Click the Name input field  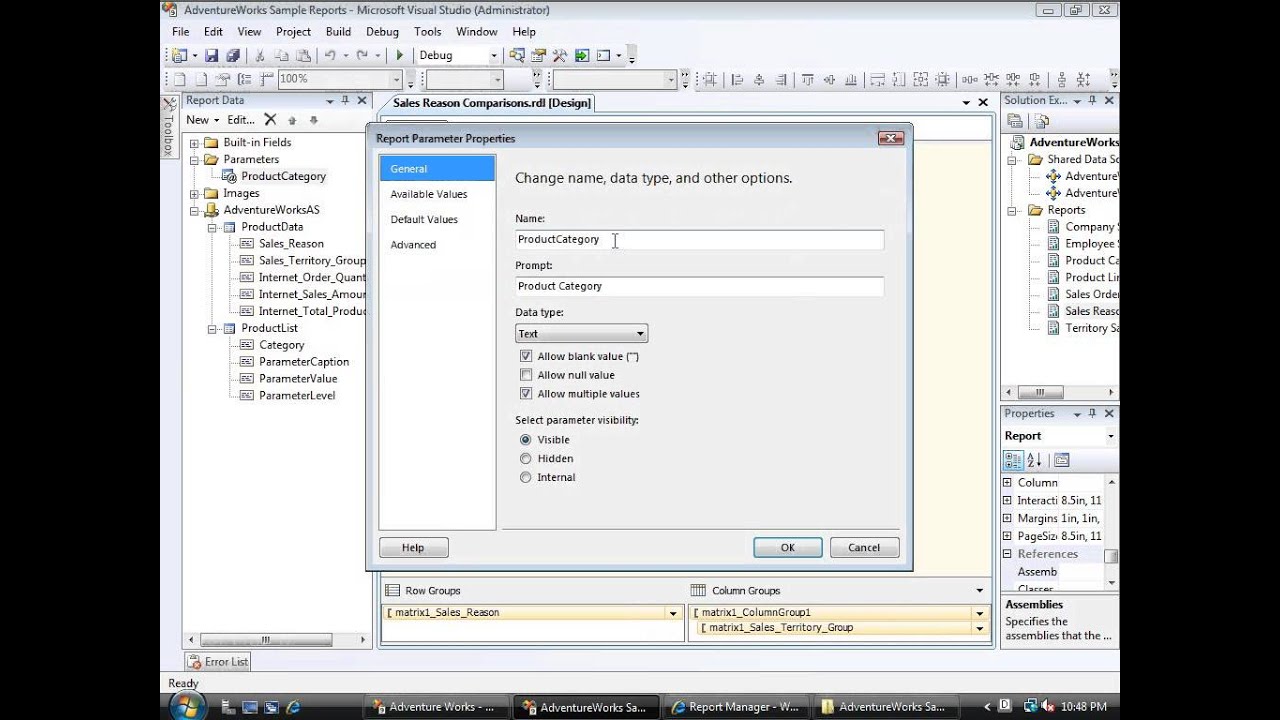click(x=699, y=240)
